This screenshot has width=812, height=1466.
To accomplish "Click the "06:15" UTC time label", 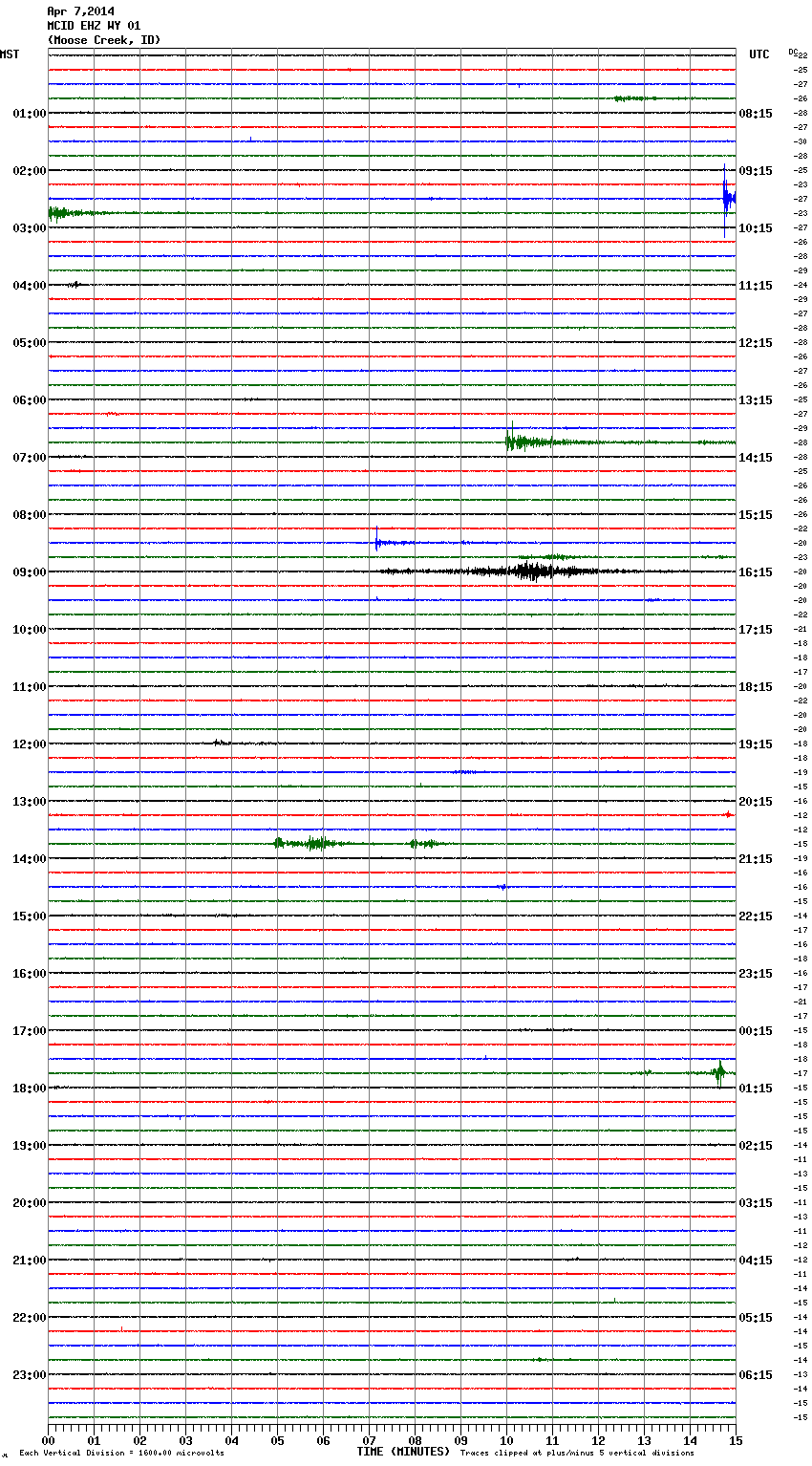I will pos(756,1375).
